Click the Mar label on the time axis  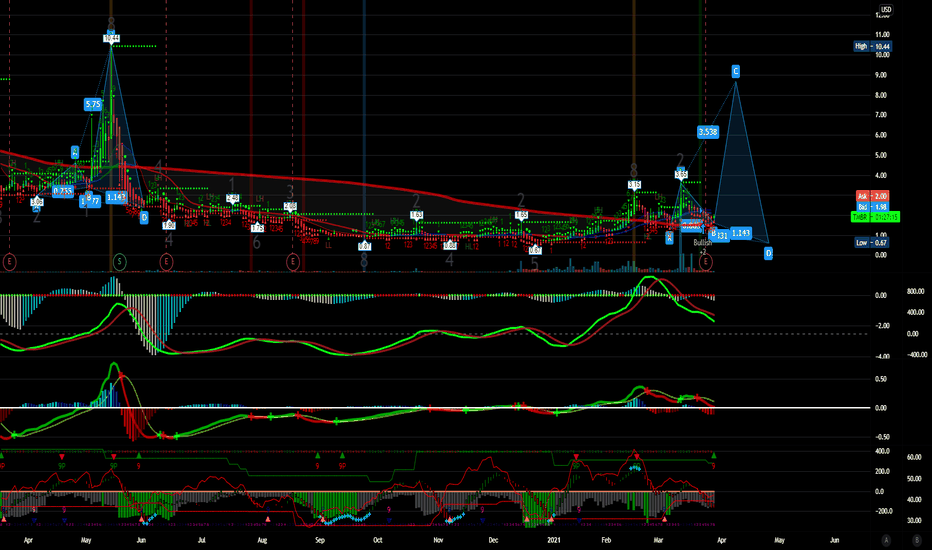pos(658,540)
